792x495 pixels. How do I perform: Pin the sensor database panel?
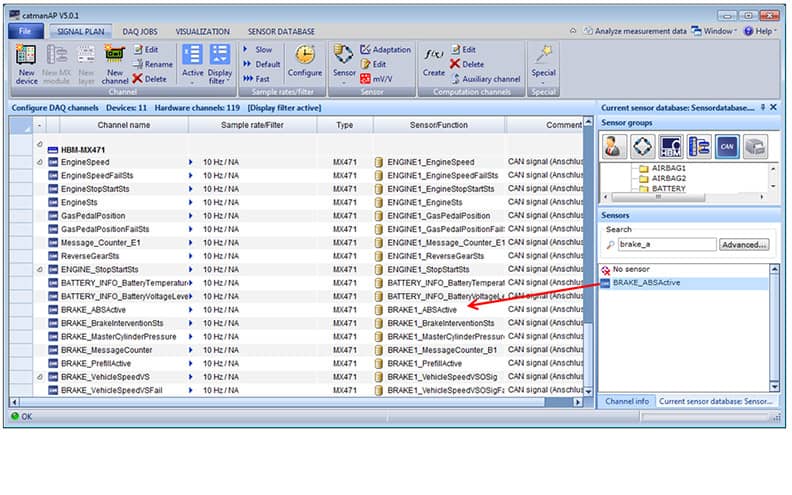763,107
